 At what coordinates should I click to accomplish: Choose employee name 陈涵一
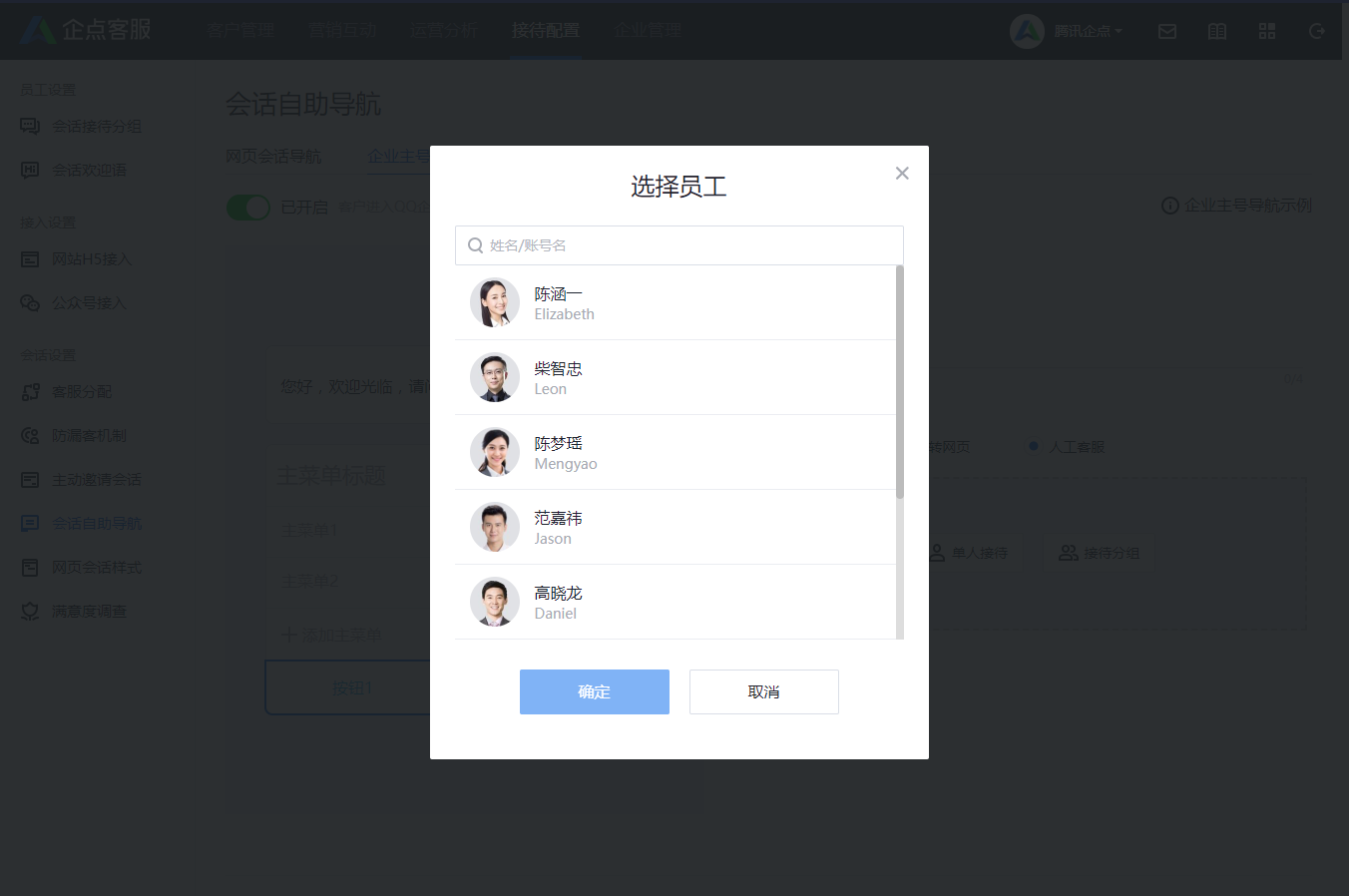click(x=558, y=293)
